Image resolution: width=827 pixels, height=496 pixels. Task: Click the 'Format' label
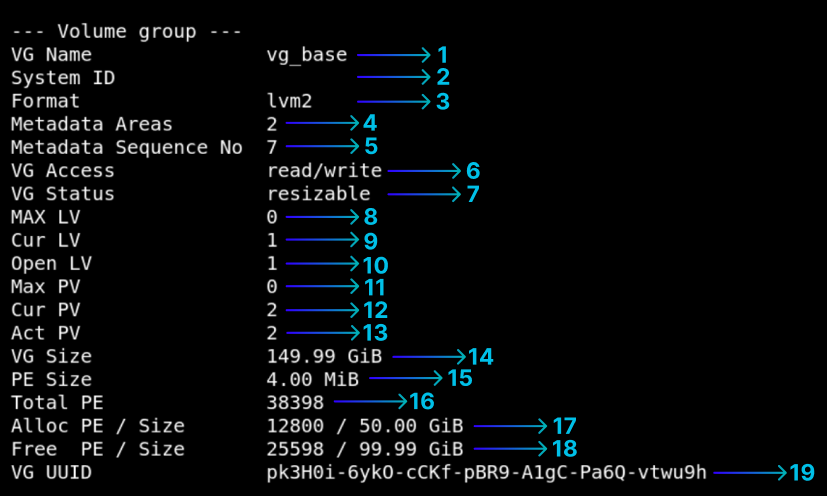pos(45,101)
